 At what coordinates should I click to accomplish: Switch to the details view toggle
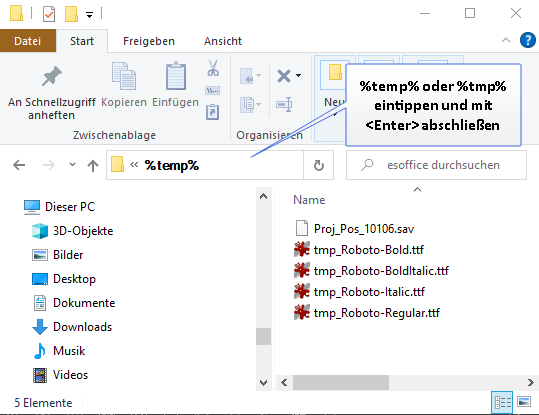coord(502,402)
